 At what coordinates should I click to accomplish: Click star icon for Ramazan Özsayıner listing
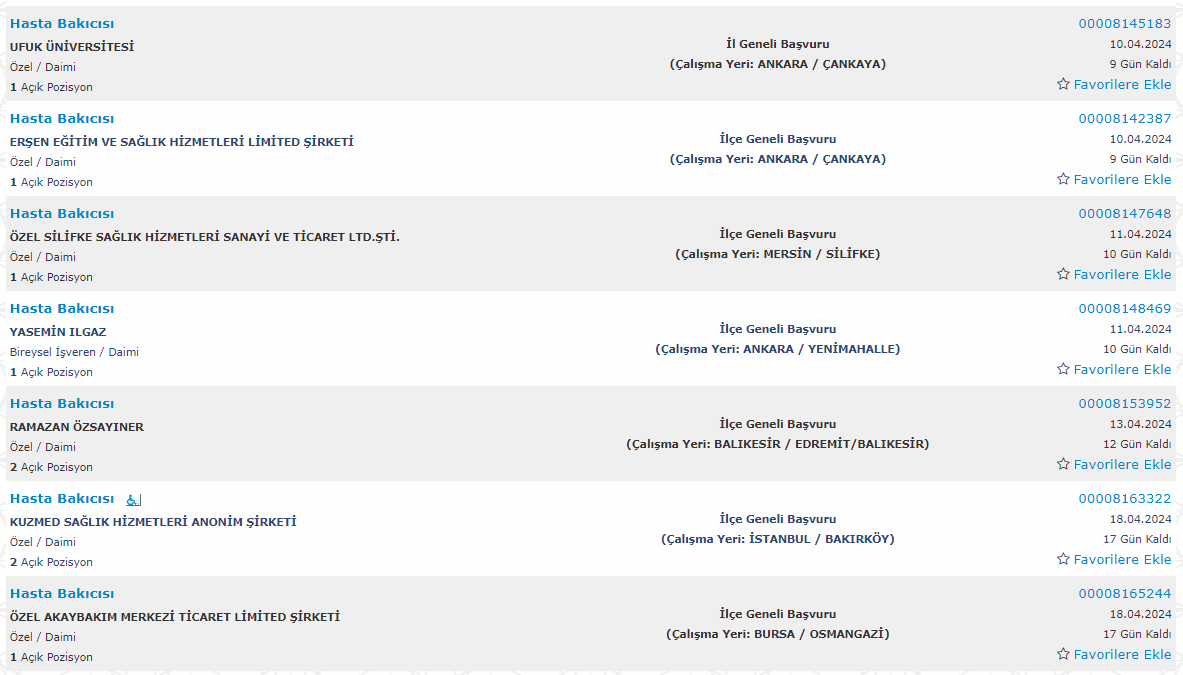click(1063, 464)
